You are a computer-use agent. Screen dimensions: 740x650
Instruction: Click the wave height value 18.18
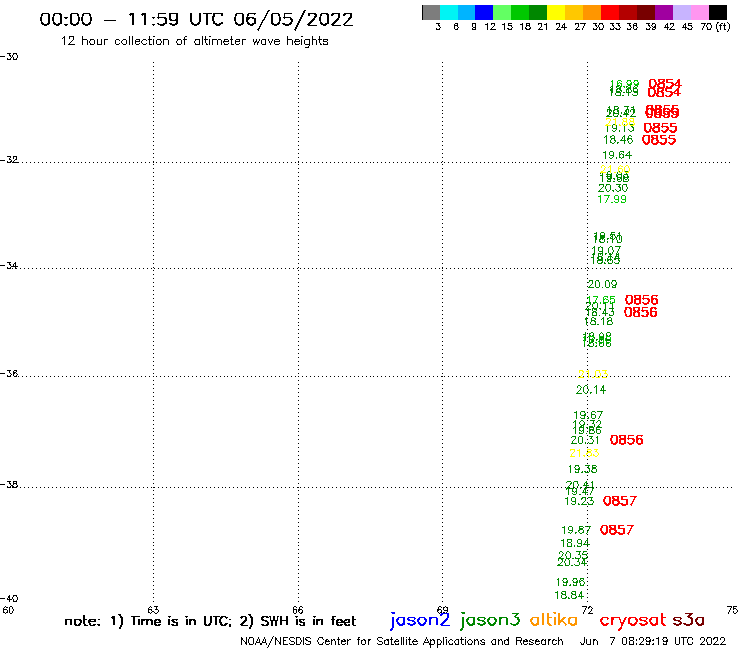pos(599,321)
